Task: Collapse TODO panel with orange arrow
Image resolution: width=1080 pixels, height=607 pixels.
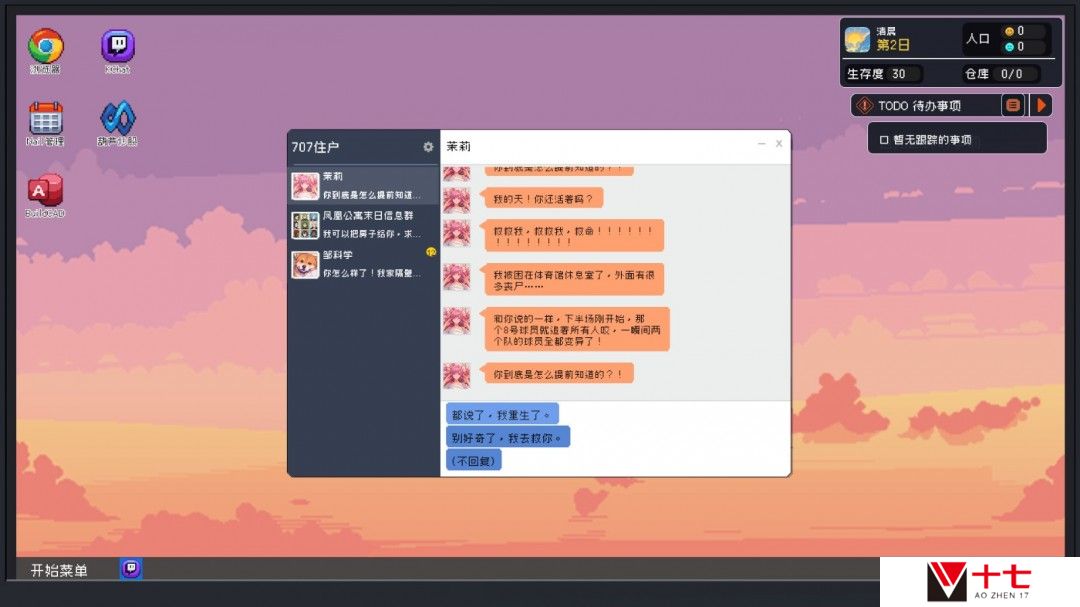Action: point(1041,105)
